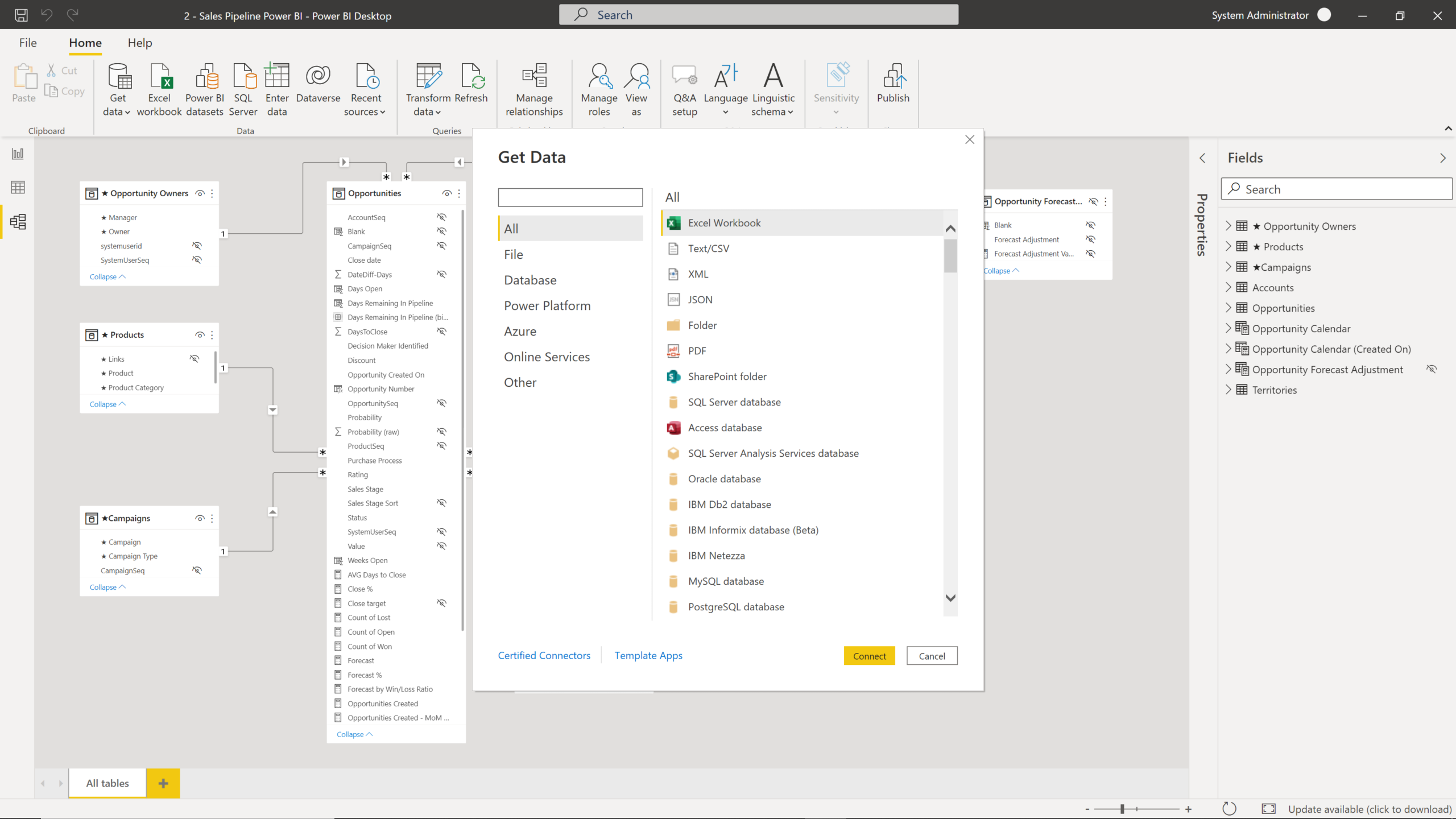The height and width of the screenshot is (819, 1456).
Task: Collapse the Campaigns table card
Action: (x=107, y=587)
